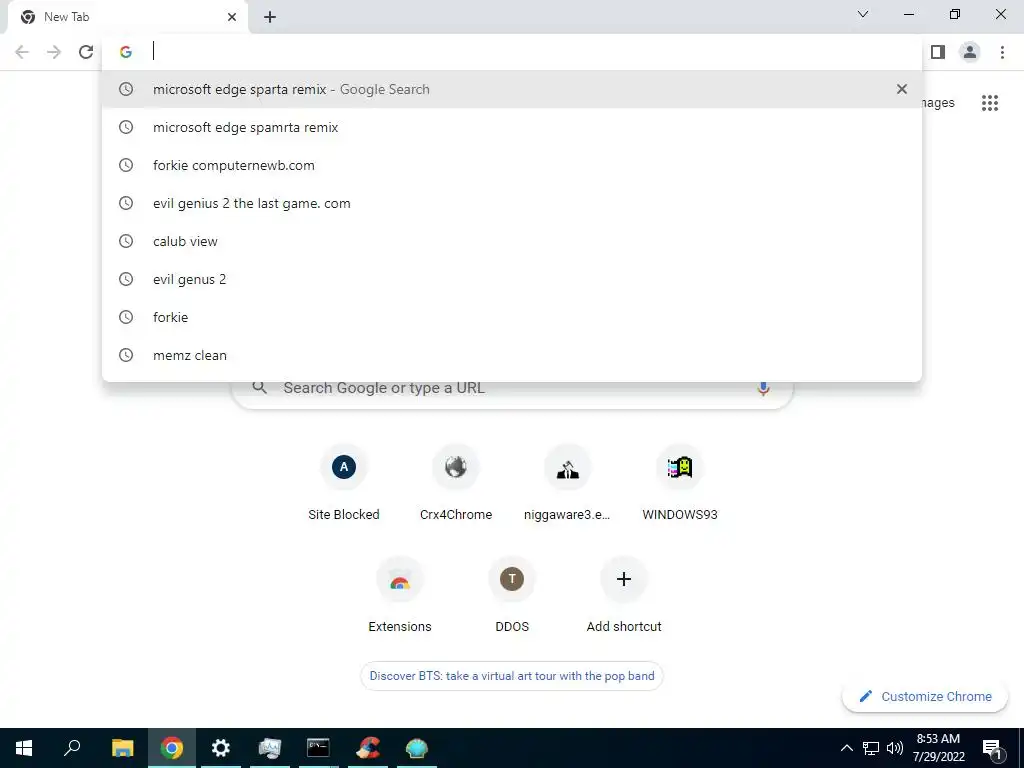
Task: Pick the 'calub view' suggestion
Action: coord(512,241)
